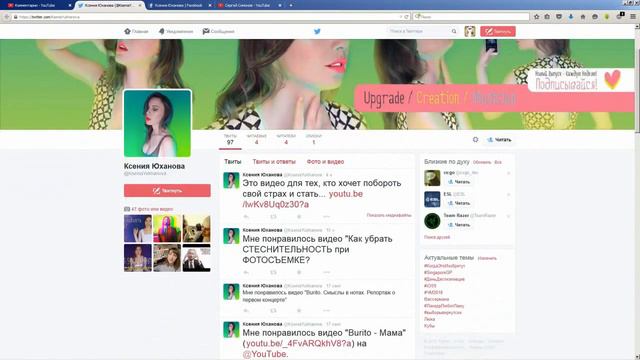
Task: Click red Твитнуть button under profile name
Action: click(x=167, y=191)
